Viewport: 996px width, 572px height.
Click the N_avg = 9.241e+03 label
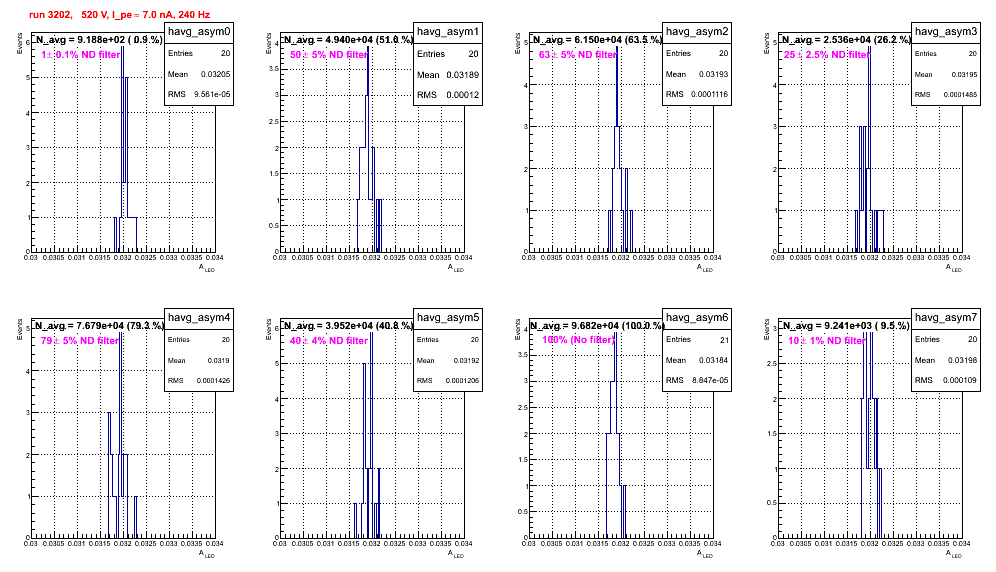846,325
